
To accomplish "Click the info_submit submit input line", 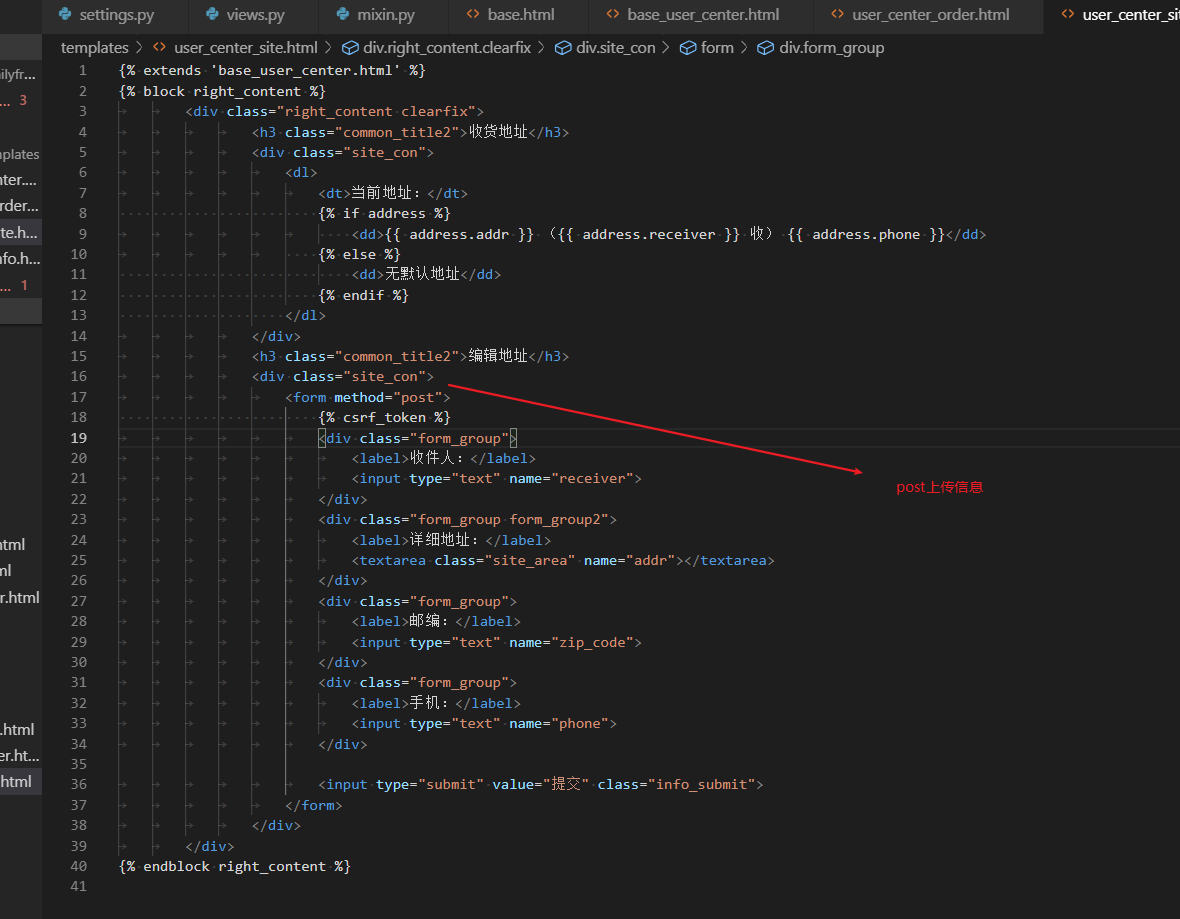I will pos(540,784).
